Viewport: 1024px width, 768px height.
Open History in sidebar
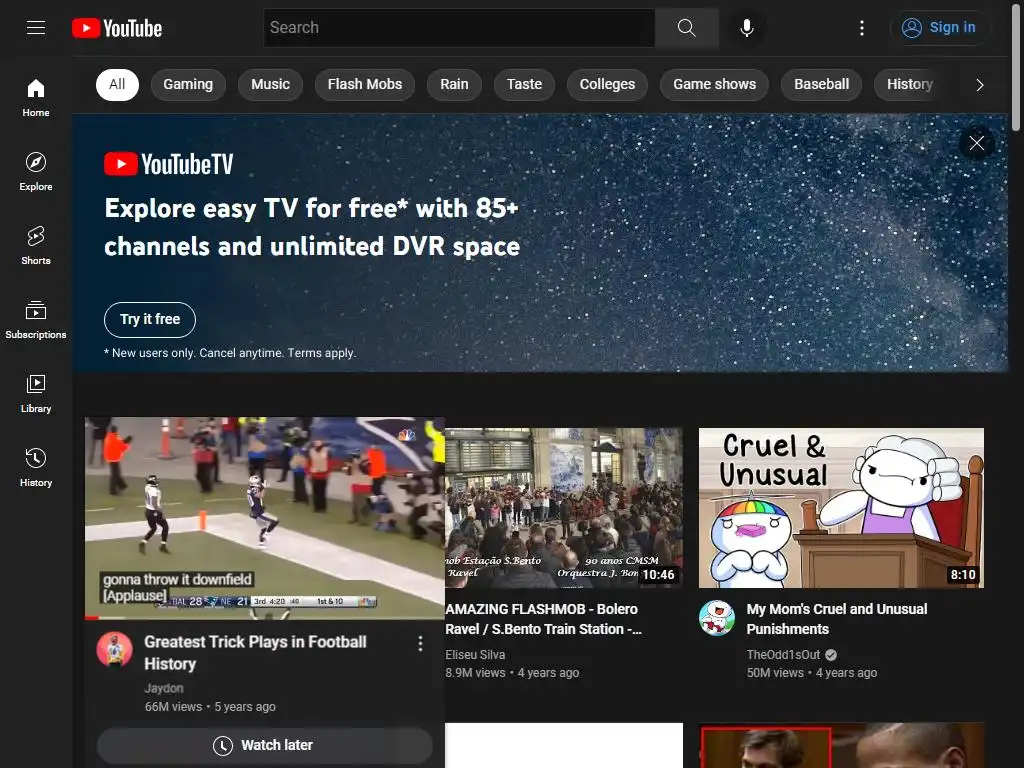[x=36, y=468]
